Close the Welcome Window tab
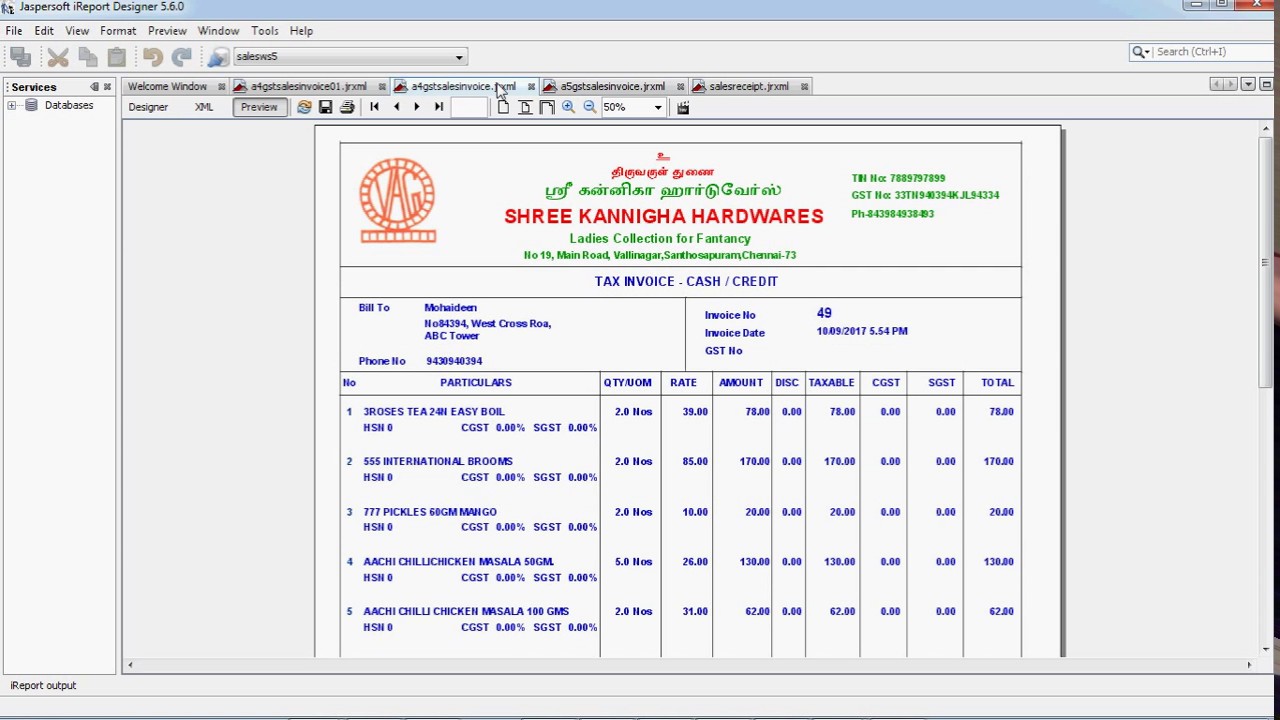 (x=221, y=87)
